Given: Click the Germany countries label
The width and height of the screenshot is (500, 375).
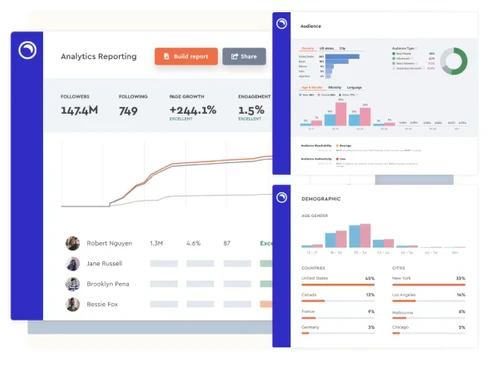Looking at the screenshot, I should pos(310,327).
